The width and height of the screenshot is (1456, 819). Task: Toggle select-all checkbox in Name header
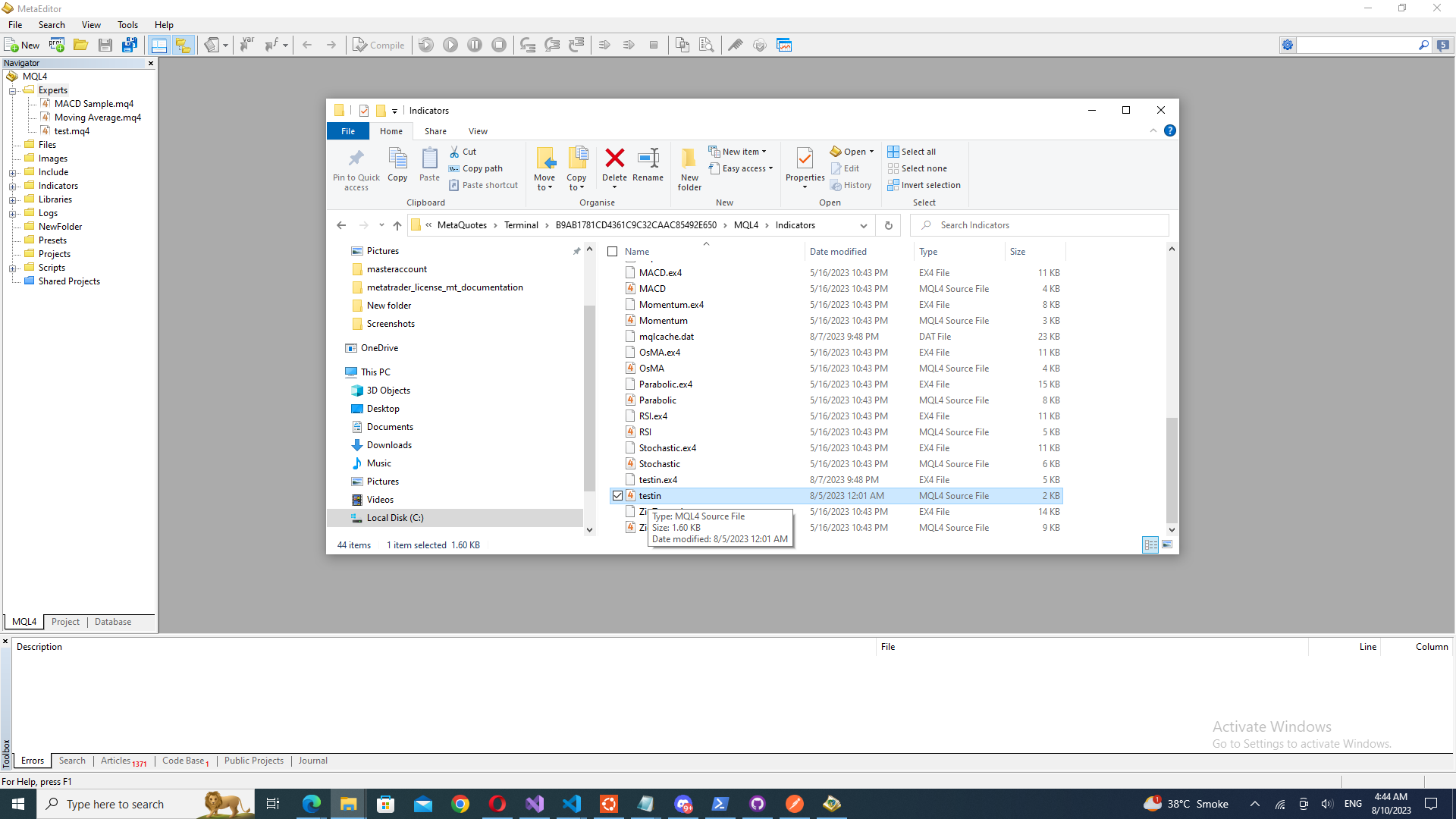(x=613, y=252)
